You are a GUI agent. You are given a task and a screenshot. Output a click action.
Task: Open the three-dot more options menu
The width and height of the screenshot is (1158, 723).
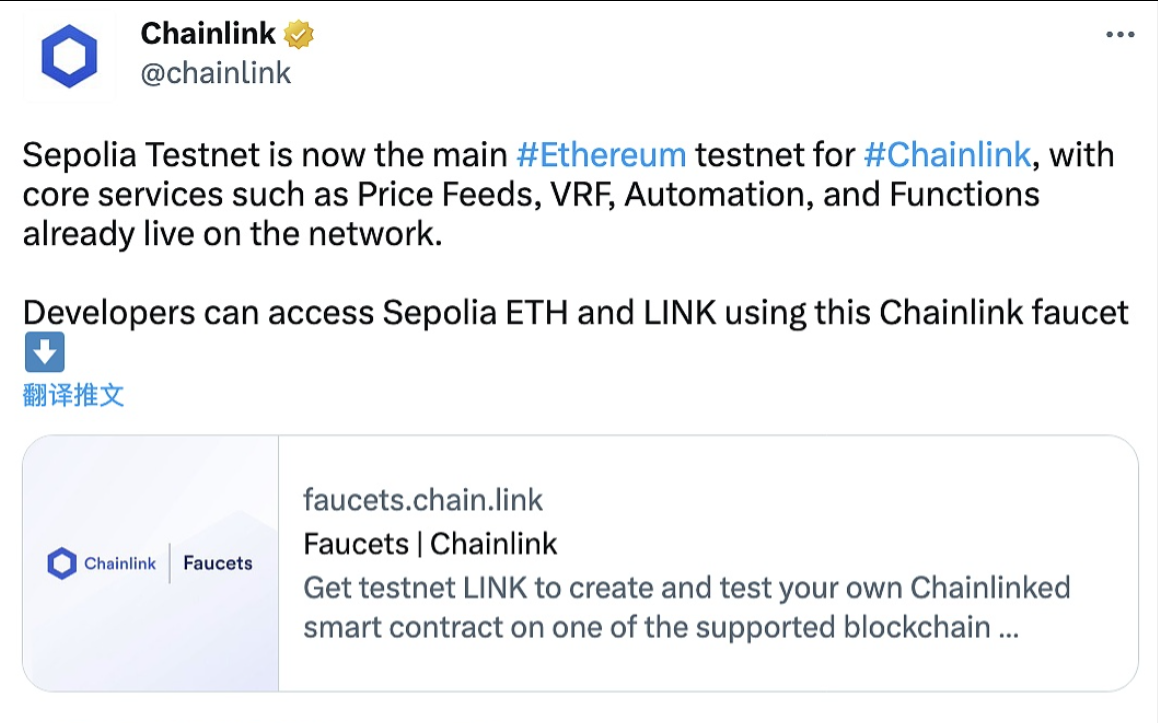click(1119, 35)
